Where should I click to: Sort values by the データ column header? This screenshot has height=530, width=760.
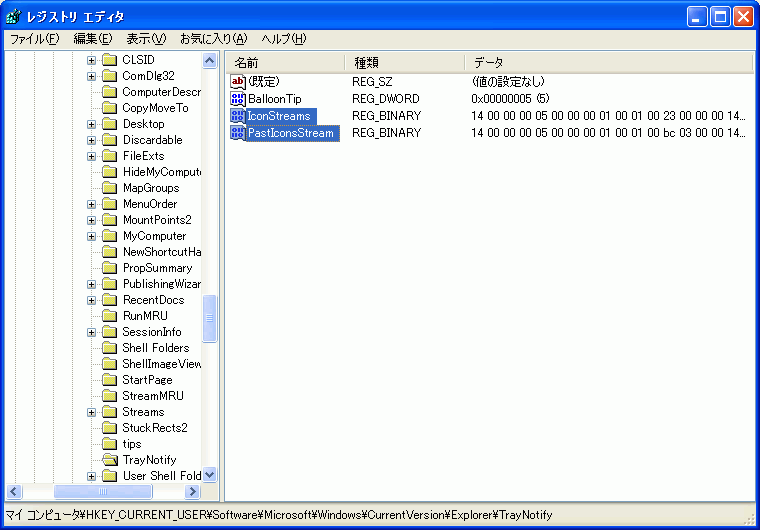pos(608,63)
